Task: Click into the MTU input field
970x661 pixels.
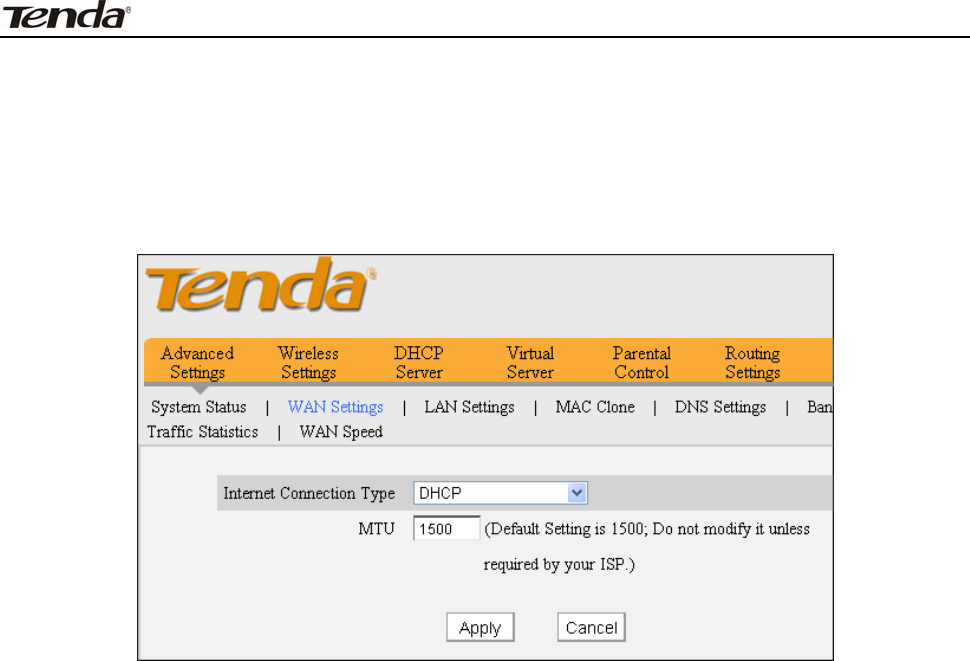Action: [446, 529]
